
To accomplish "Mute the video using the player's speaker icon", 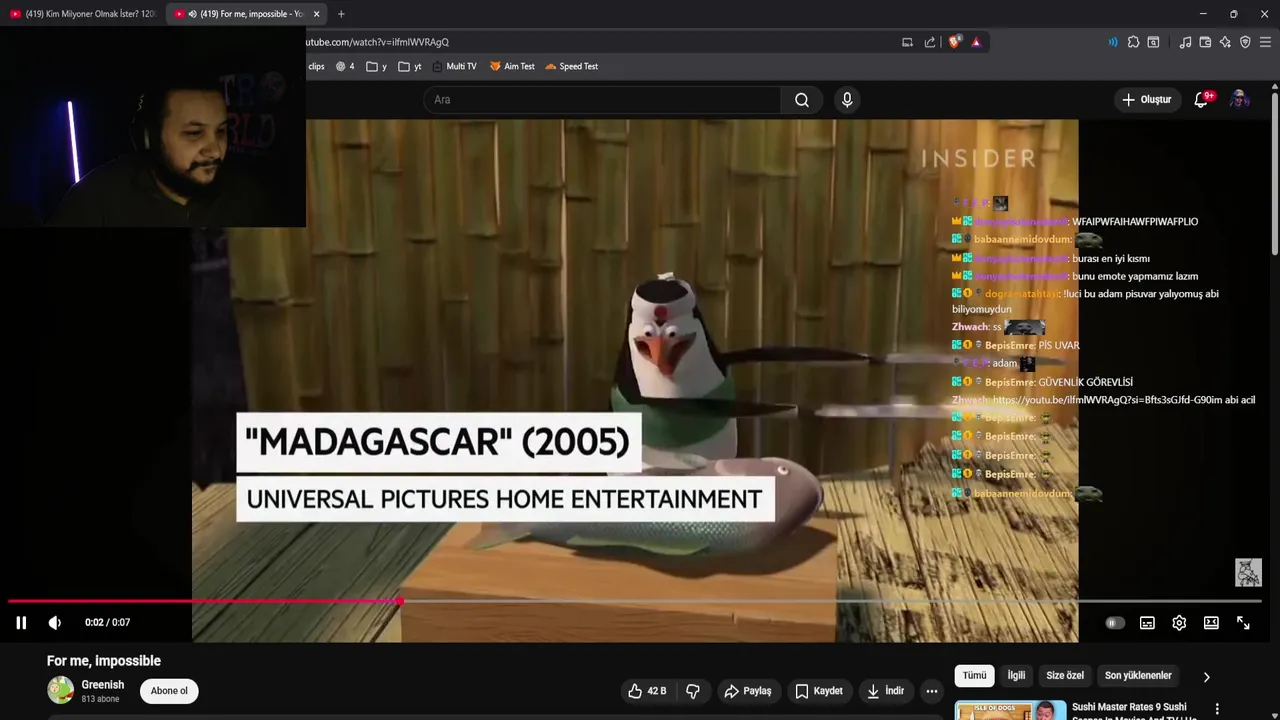I will coord(55,622).
